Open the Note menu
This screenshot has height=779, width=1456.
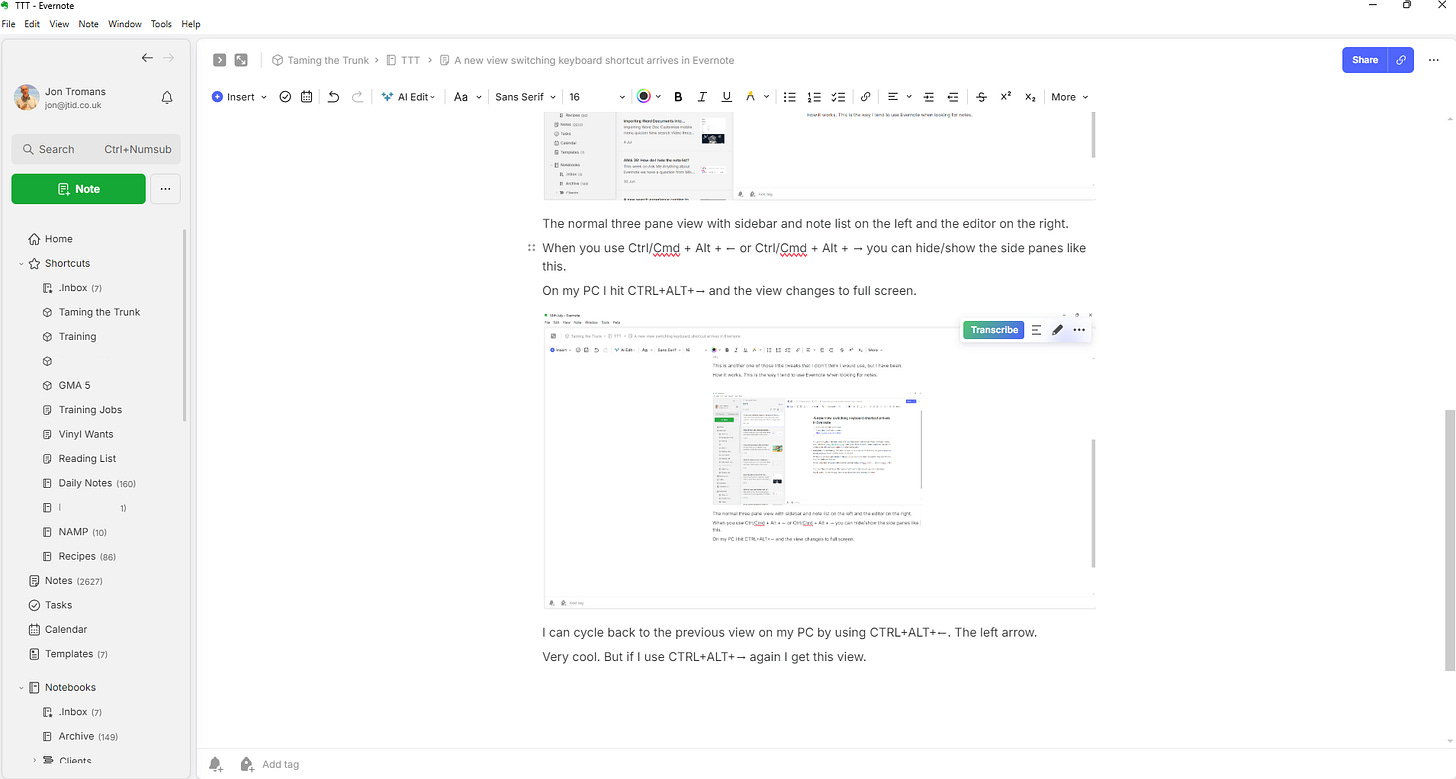click(x=89, y=24)
